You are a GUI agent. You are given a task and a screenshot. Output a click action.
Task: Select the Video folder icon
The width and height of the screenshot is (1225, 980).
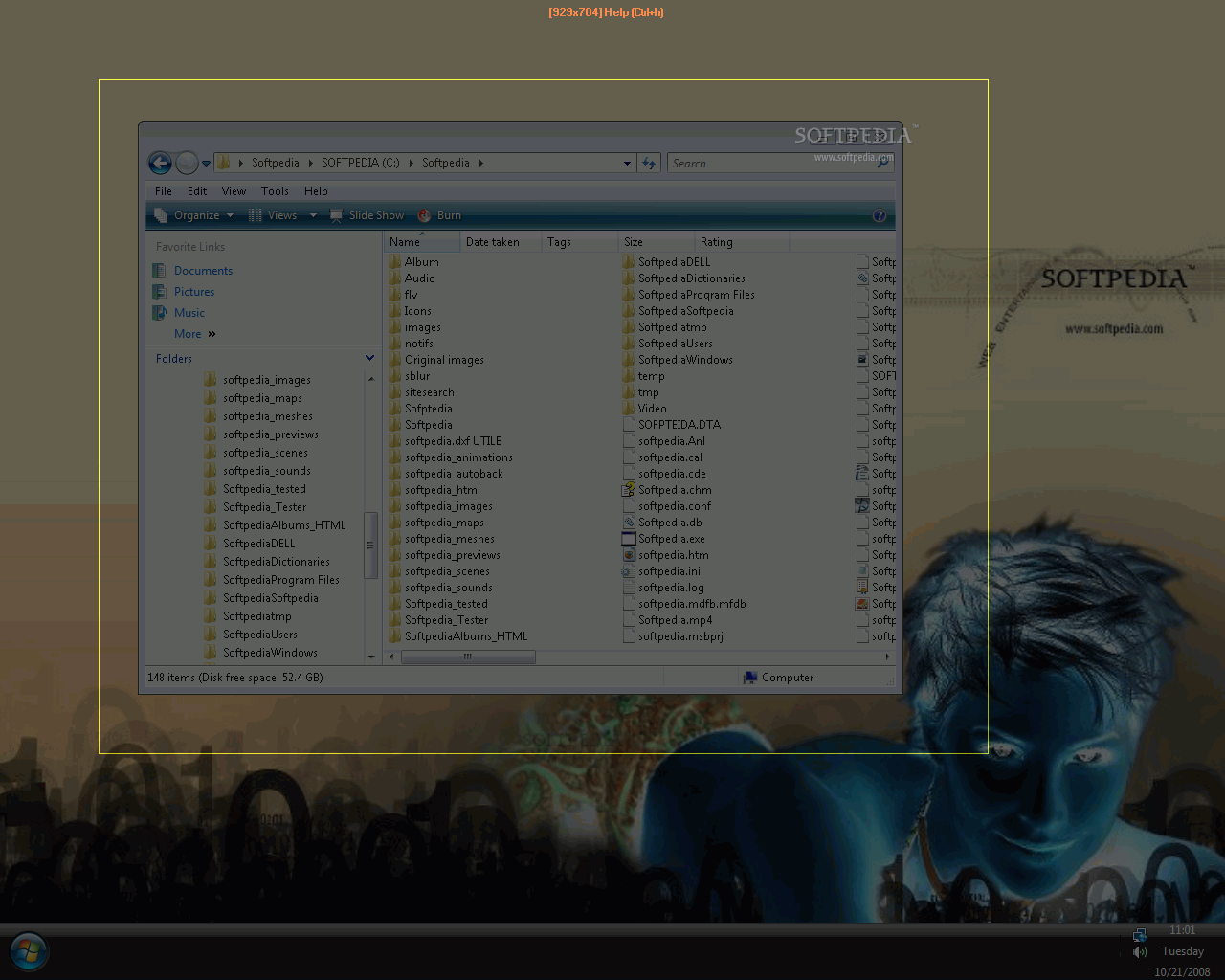[x=629, y=409]
